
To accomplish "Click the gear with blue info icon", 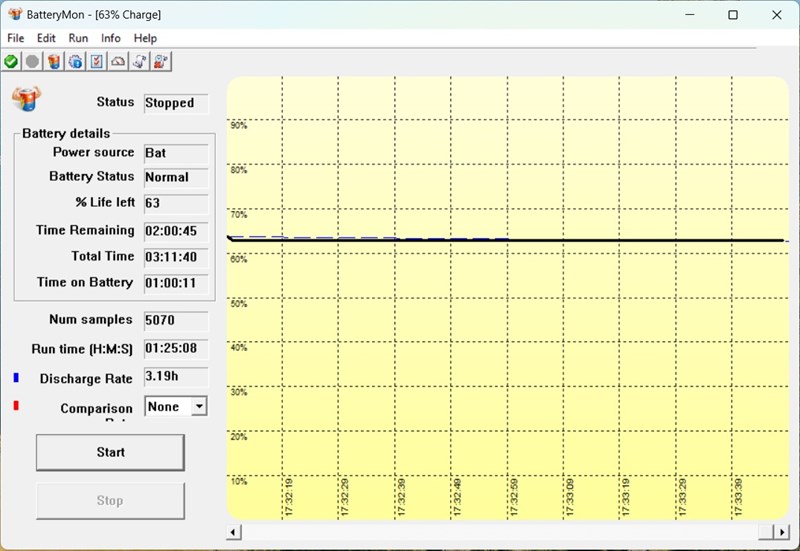I will tap(76, 62).
